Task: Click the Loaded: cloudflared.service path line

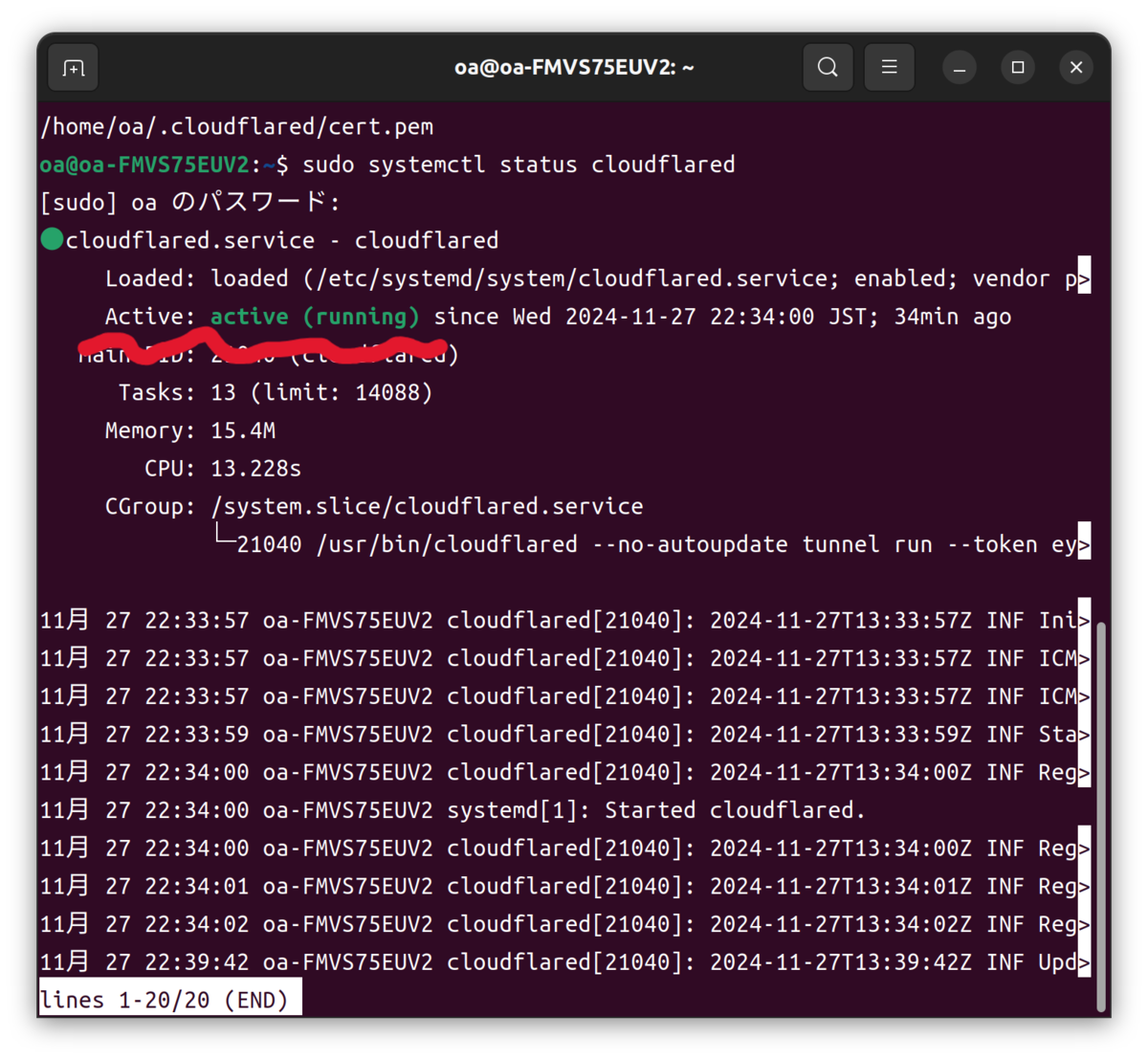Action: 597,278
